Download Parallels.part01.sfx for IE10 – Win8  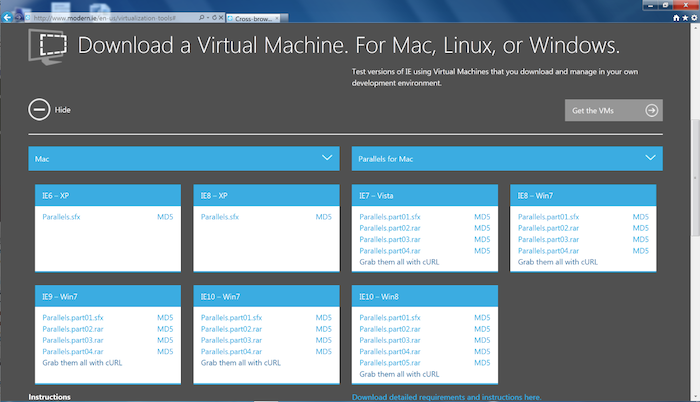[390, 318]
